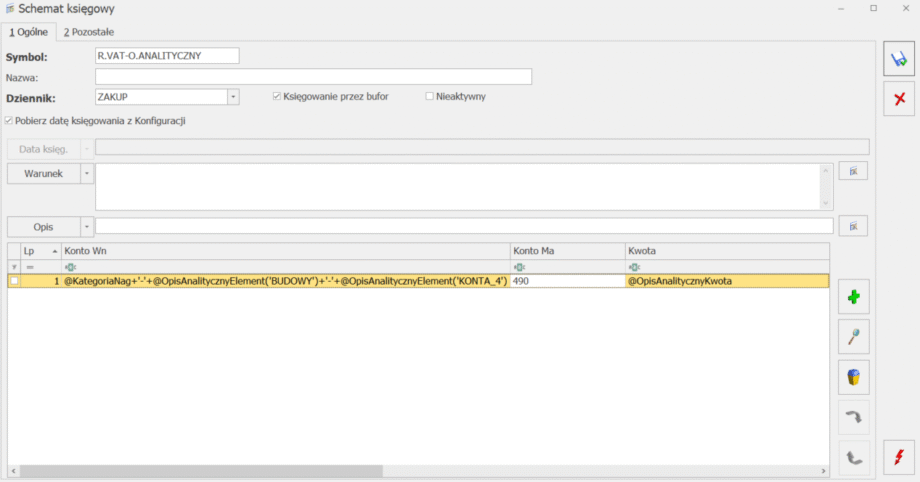Screen dimensions: 920x482
Task: Expand the Dziennik dropdown list
Action: [233, 97]
